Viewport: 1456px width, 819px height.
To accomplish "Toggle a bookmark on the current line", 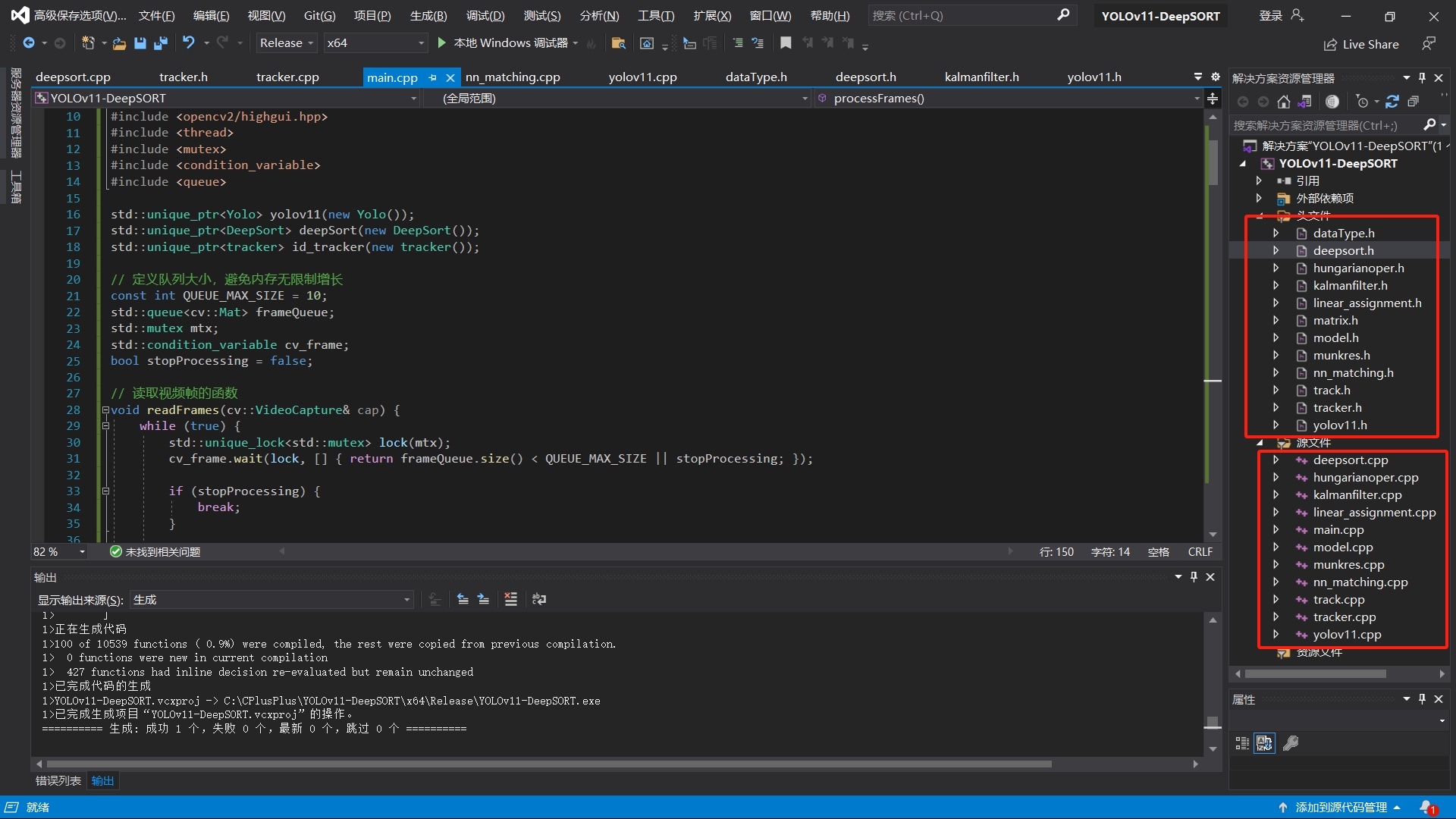I will 786,43.
